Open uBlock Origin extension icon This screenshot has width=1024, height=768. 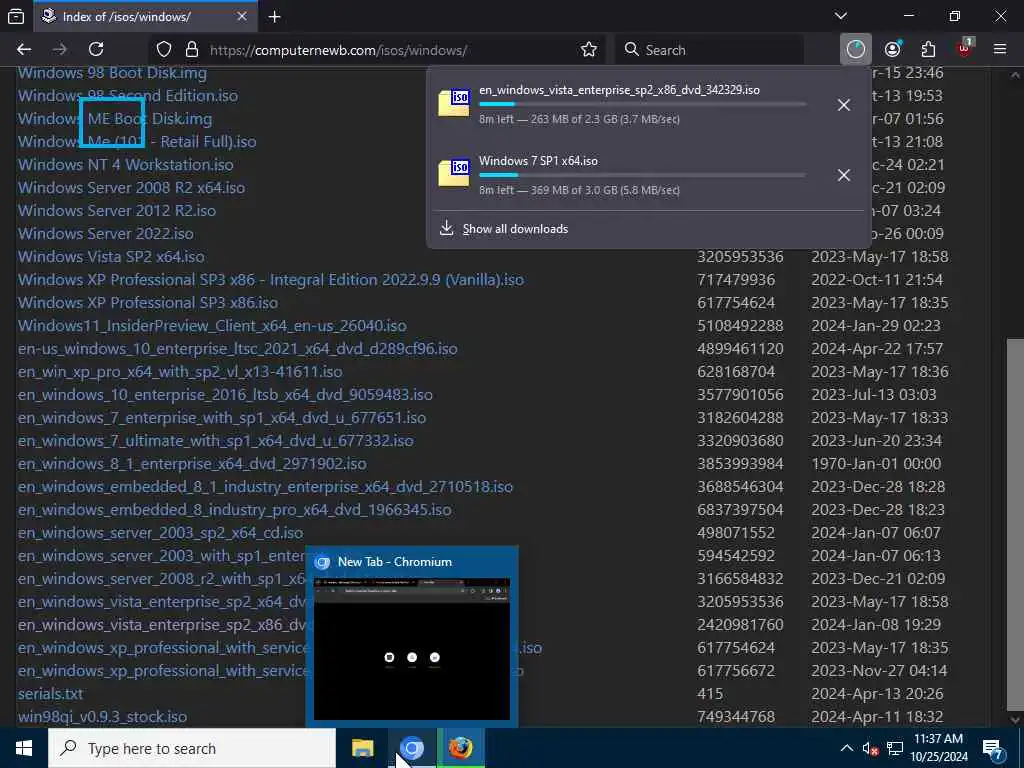tap(965, 48)
